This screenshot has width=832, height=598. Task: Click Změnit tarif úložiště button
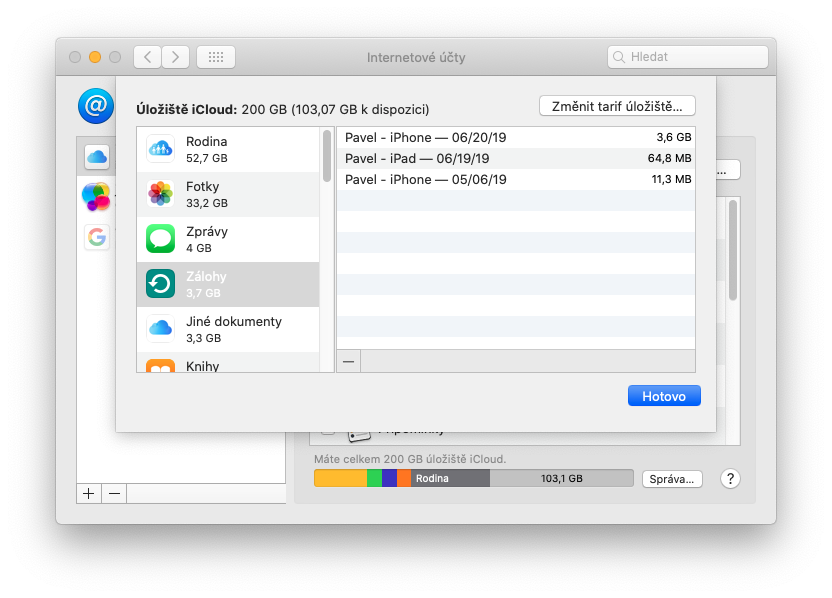coord(617,106)
